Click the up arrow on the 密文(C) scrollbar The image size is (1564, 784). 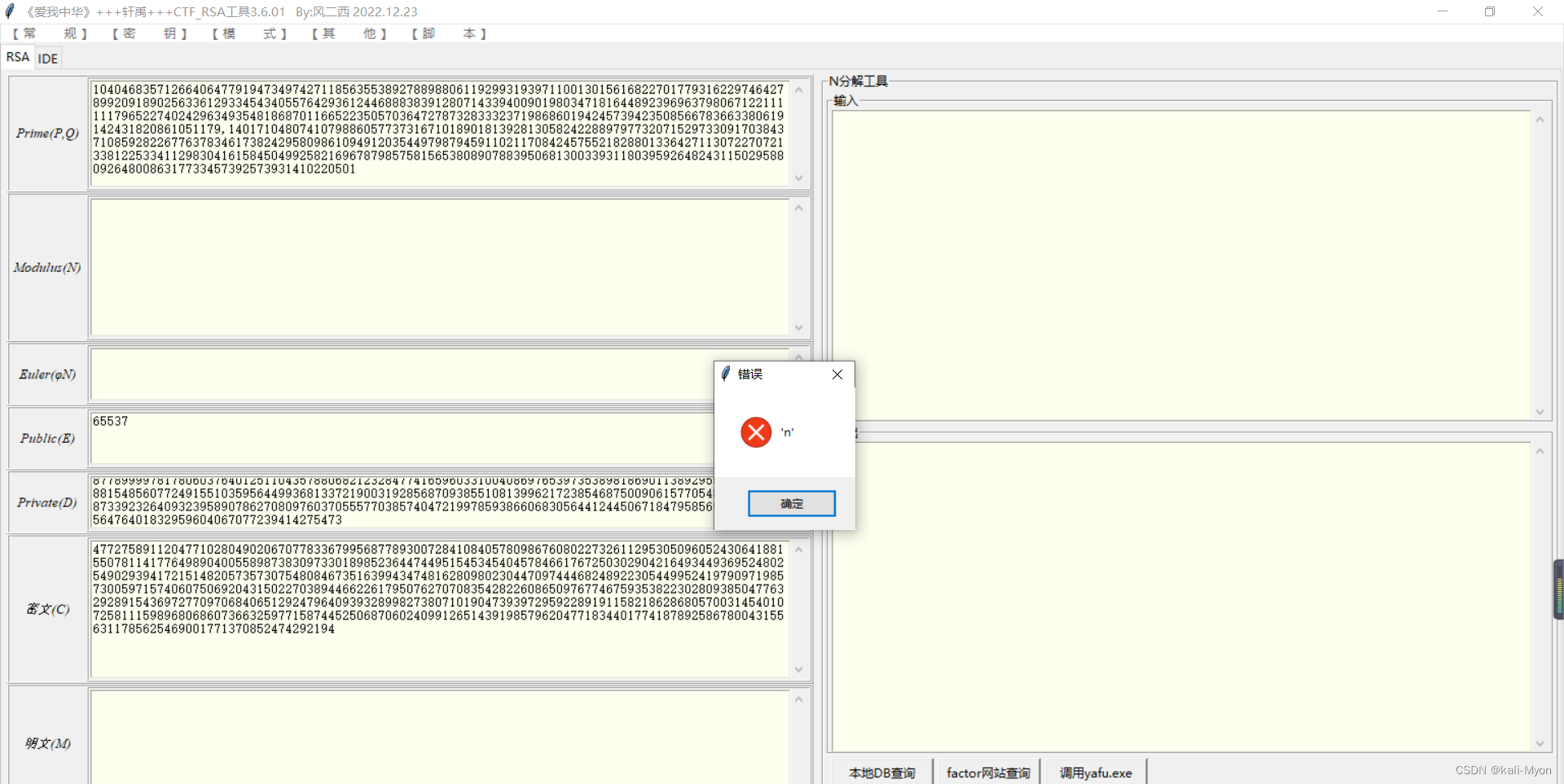799,549
